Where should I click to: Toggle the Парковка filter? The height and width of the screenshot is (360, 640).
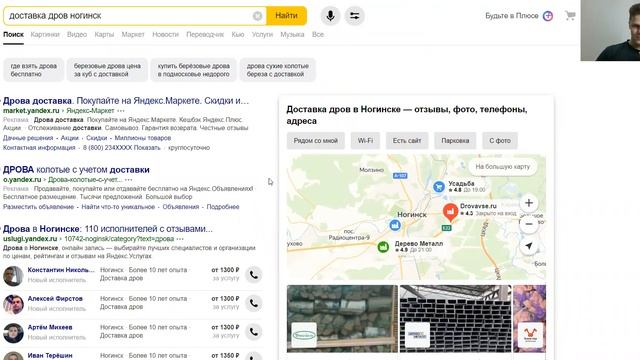455,141
